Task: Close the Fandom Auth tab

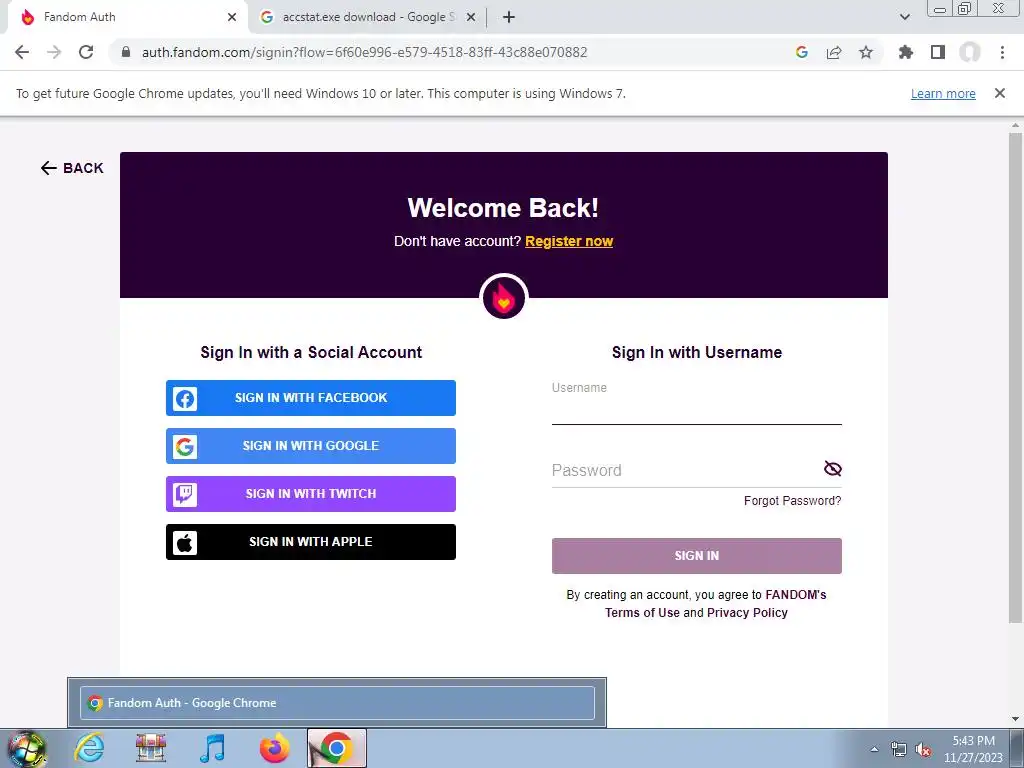Action: [232, 17]
